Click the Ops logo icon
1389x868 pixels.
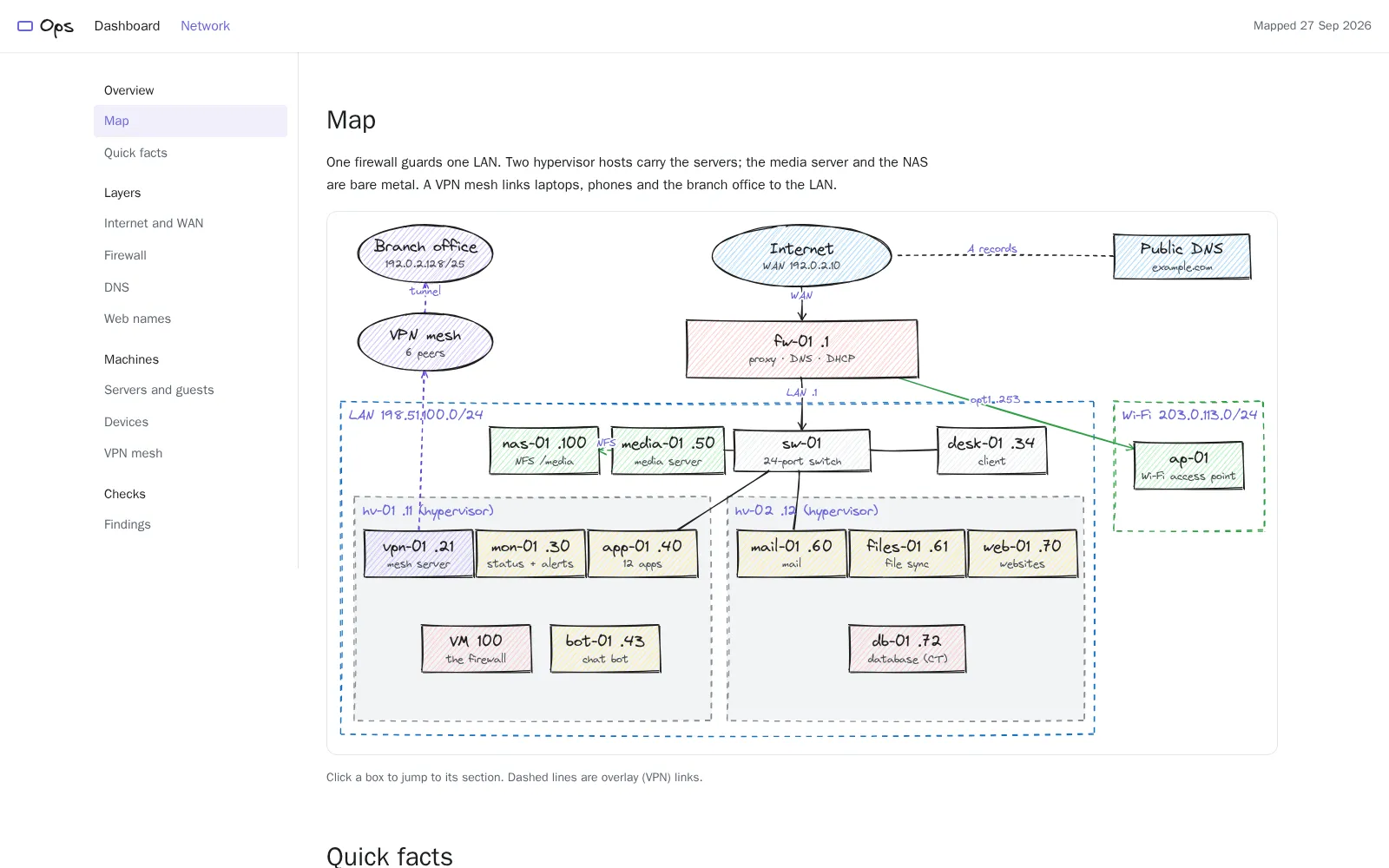click(x=25, y=26)
